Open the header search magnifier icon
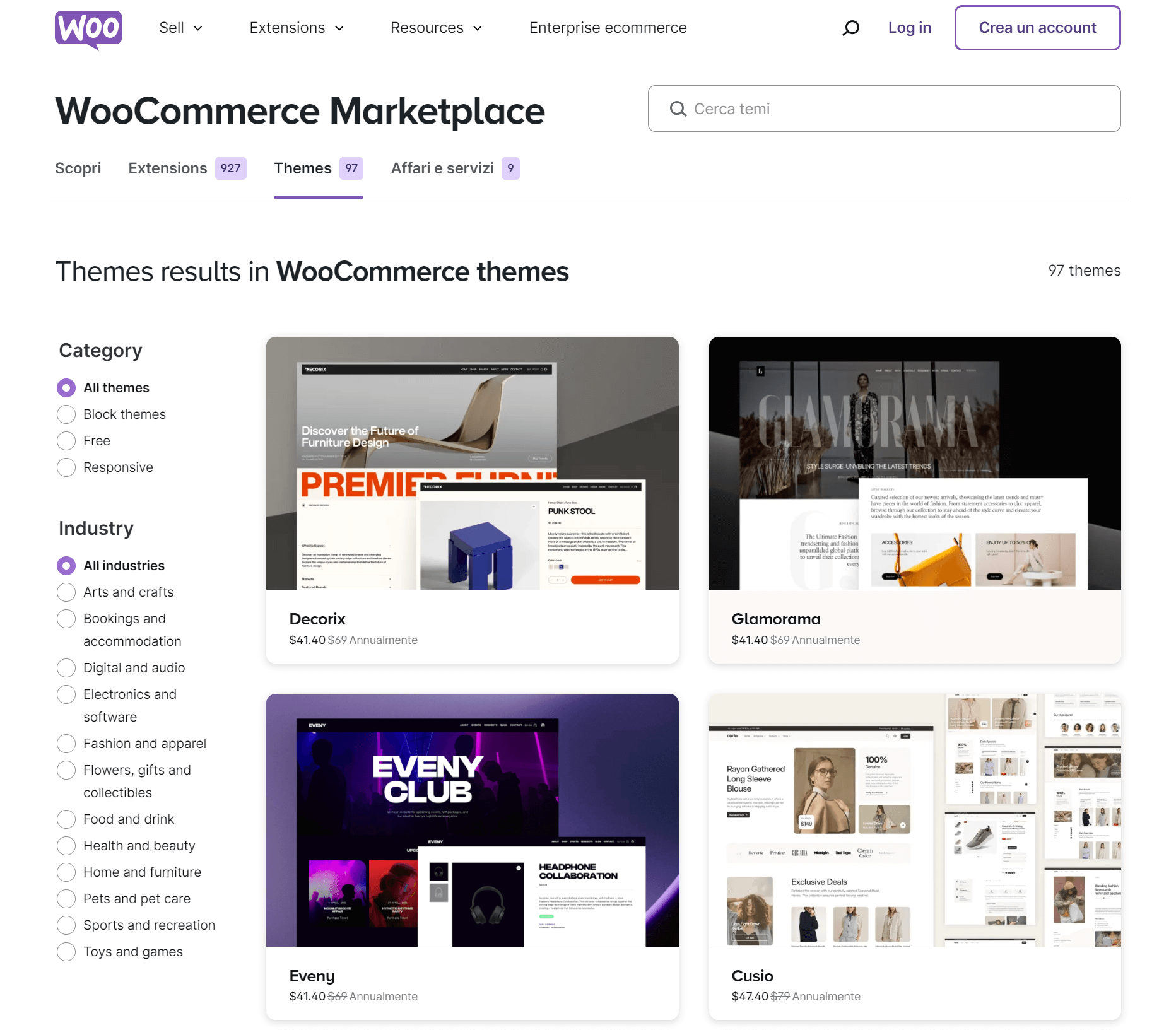 pos(850,28)
